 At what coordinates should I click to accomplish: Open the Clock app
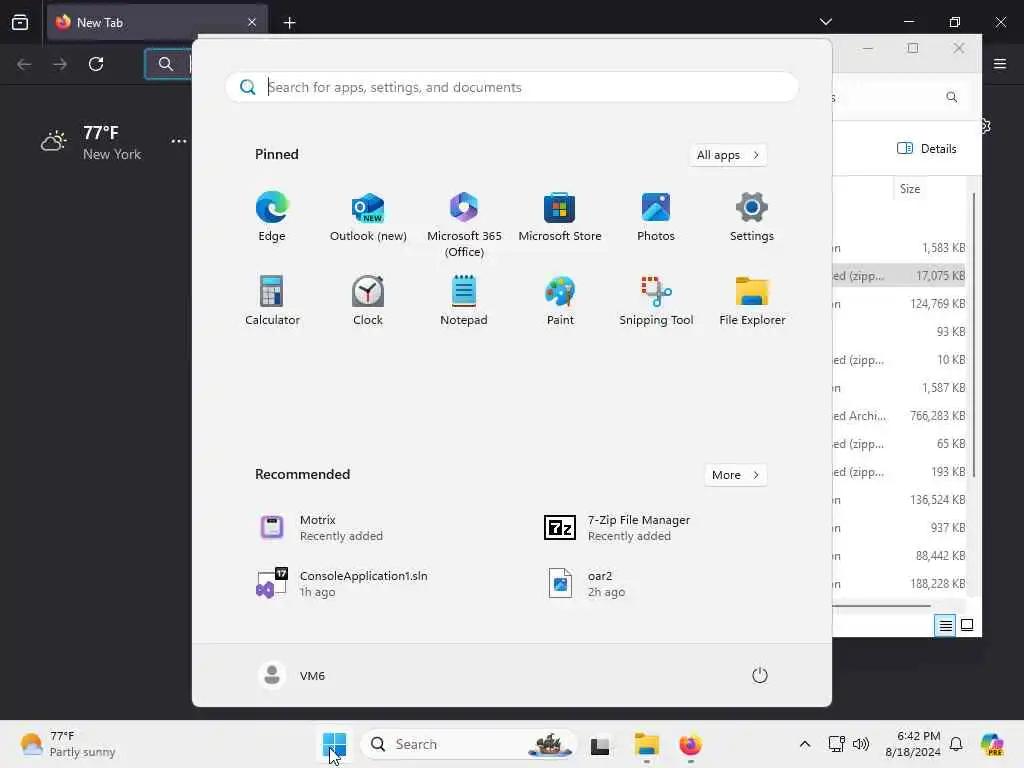point(368,300)
